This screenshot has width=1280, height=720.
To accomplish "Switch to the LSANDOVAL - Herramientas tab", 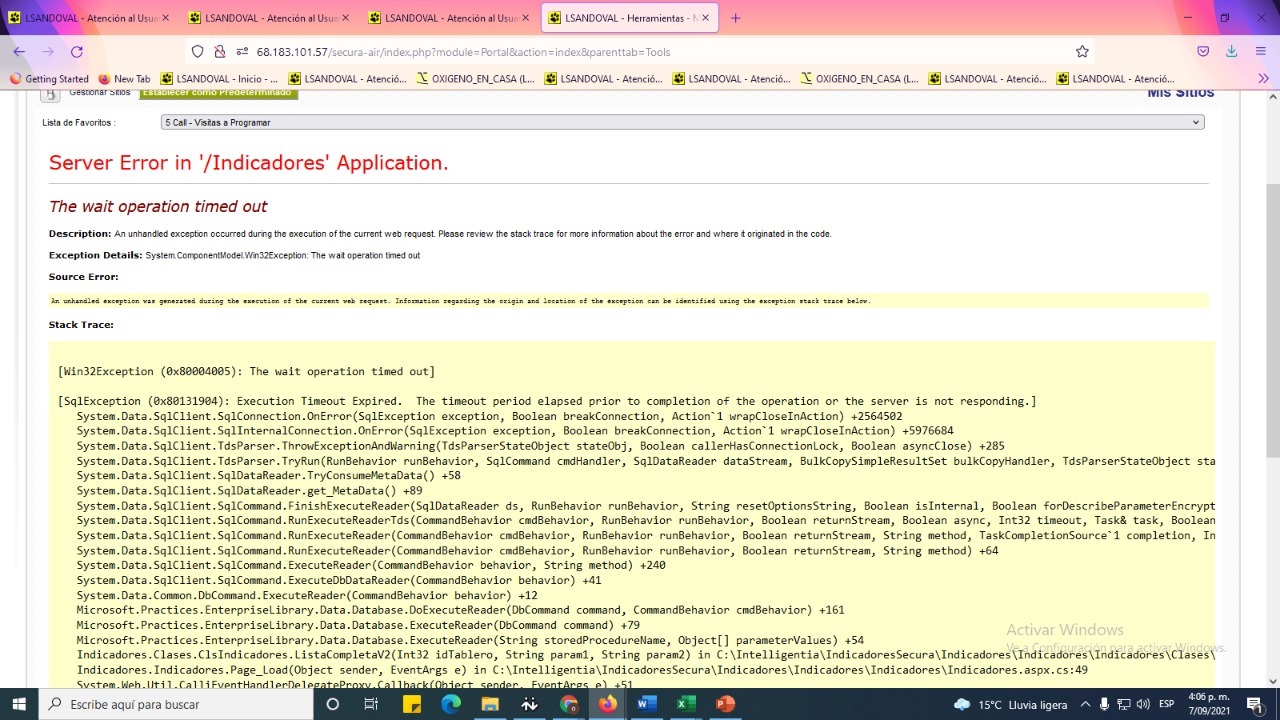I will (630, 18).
